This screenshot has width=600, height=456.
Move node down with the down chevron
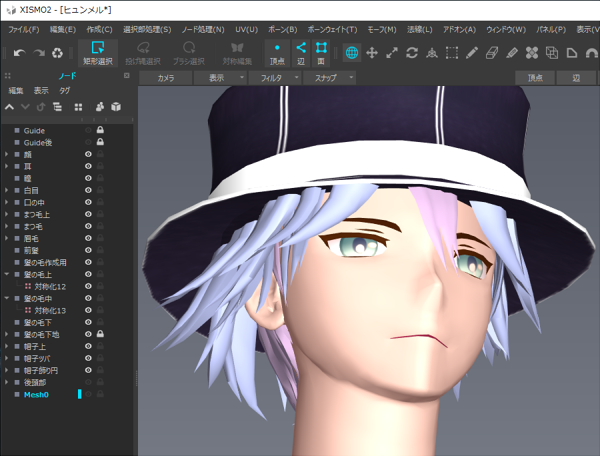tap(25, 107)
